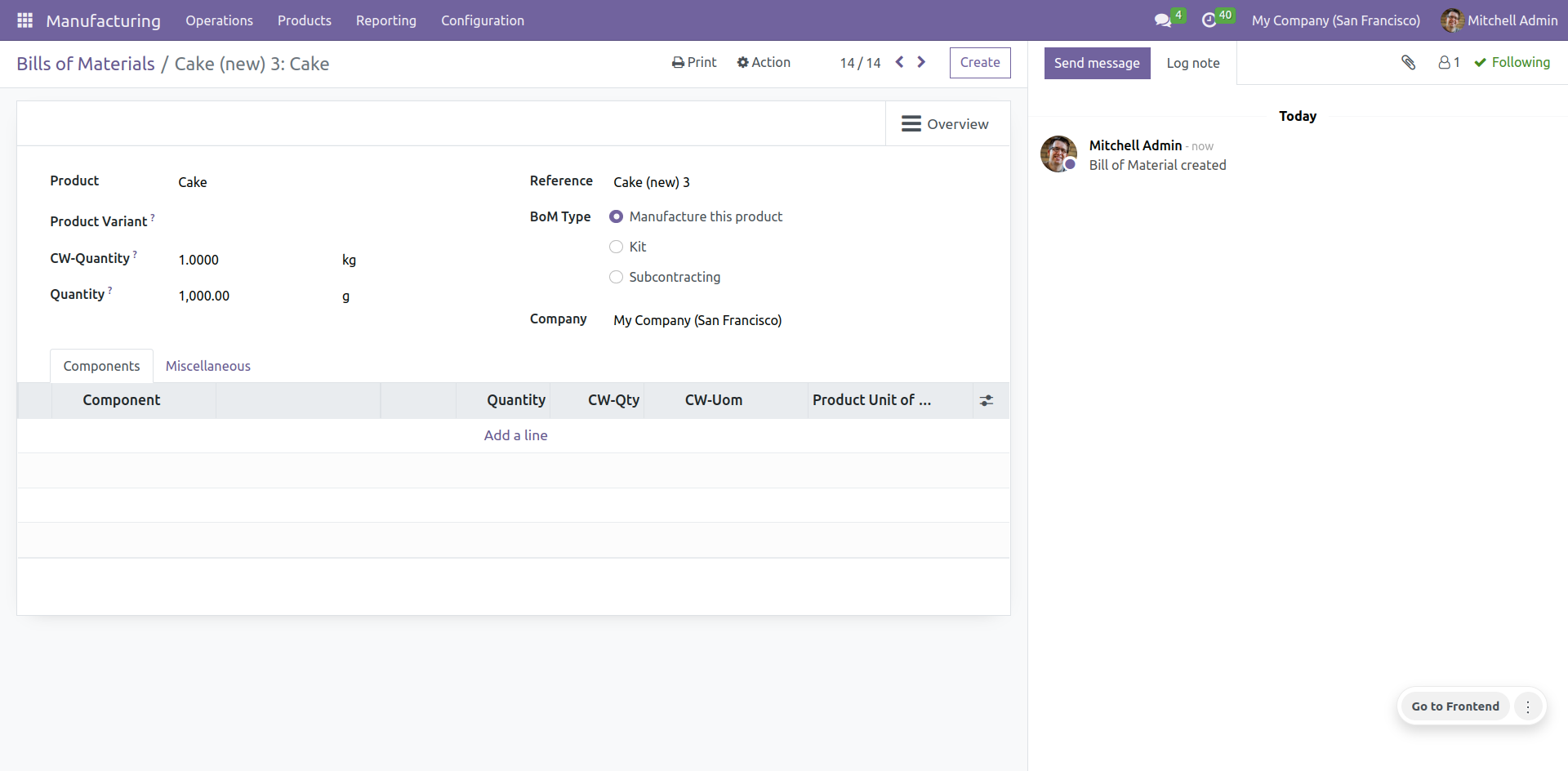This screenshot has height=771, width=1568.
Task: Open the apps grid menu icon
Action: click(24, 20)
